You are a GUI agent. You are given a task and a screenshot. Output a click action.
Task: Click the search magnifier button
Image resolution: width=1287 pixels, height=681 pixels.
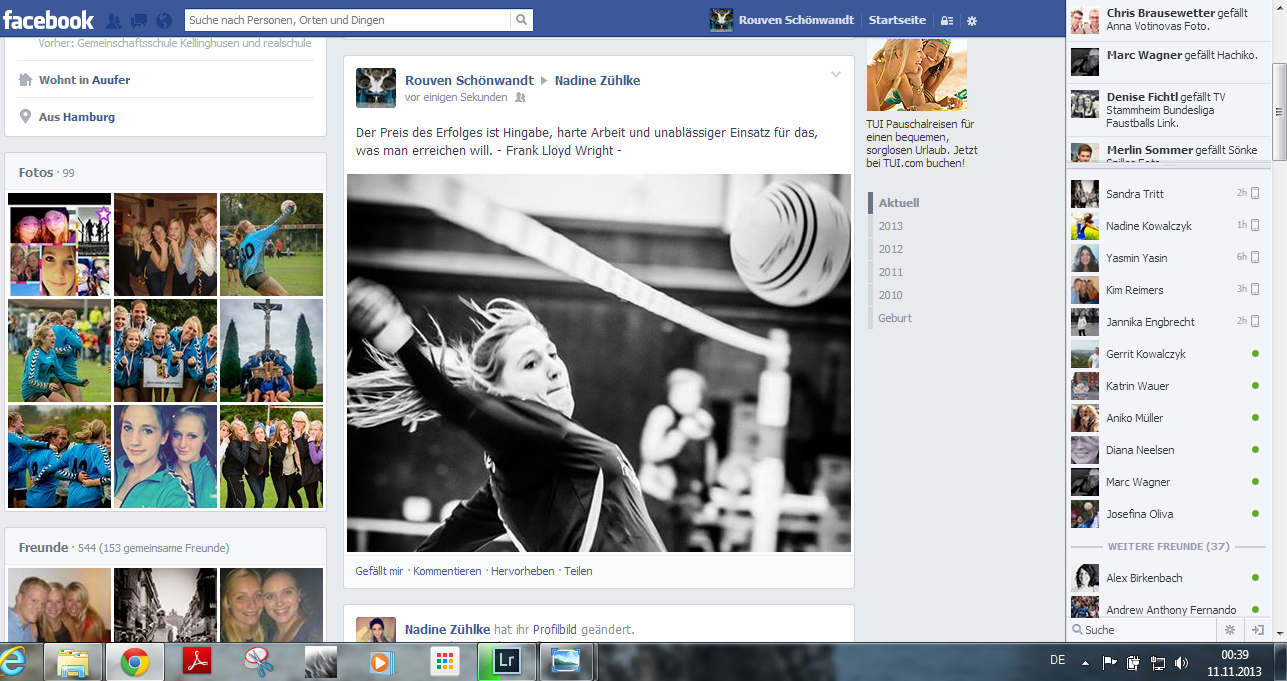(x=521, y=20)
